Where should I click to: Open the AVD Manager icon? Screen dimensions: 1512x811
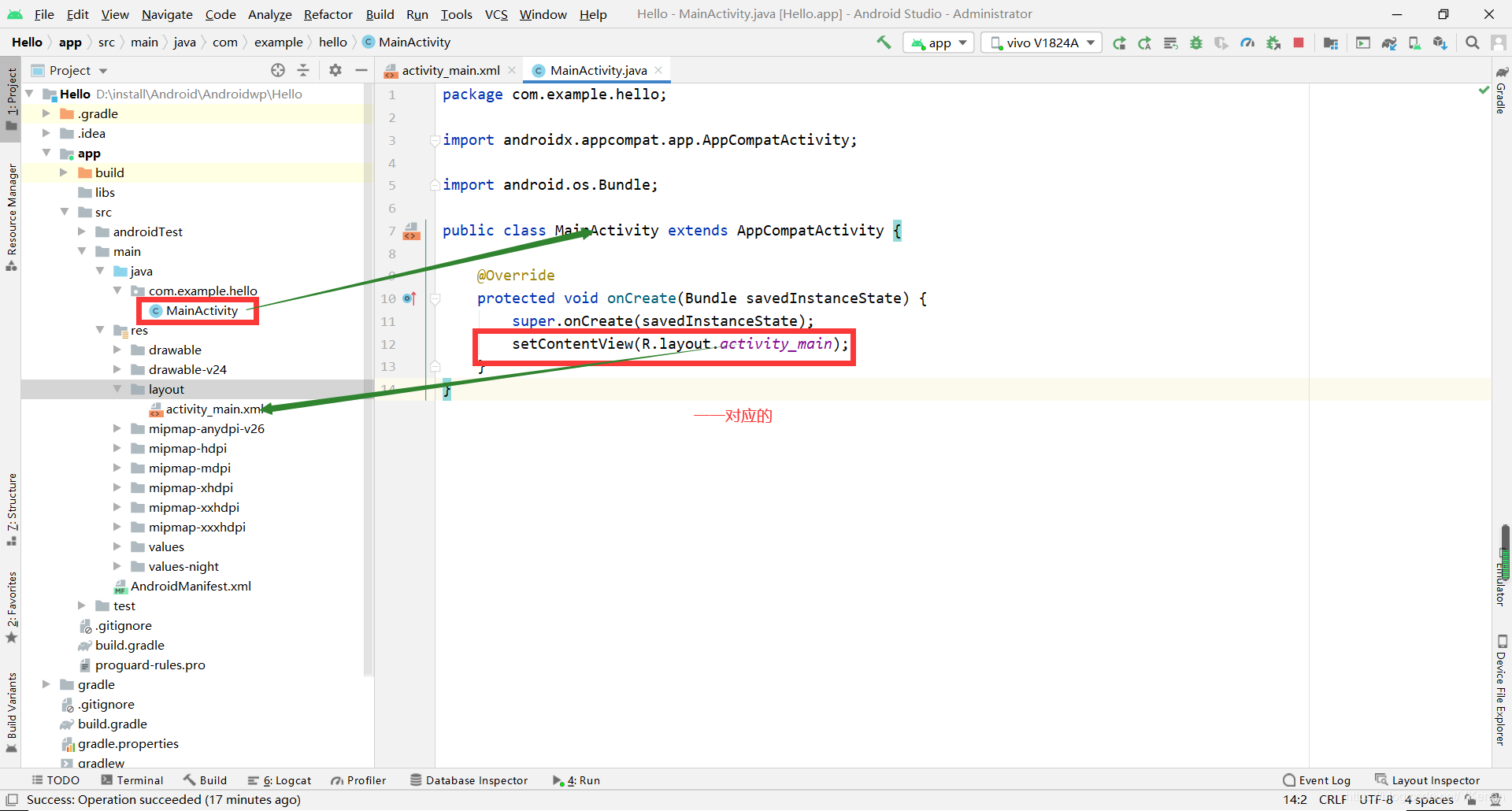[1414, 43]
